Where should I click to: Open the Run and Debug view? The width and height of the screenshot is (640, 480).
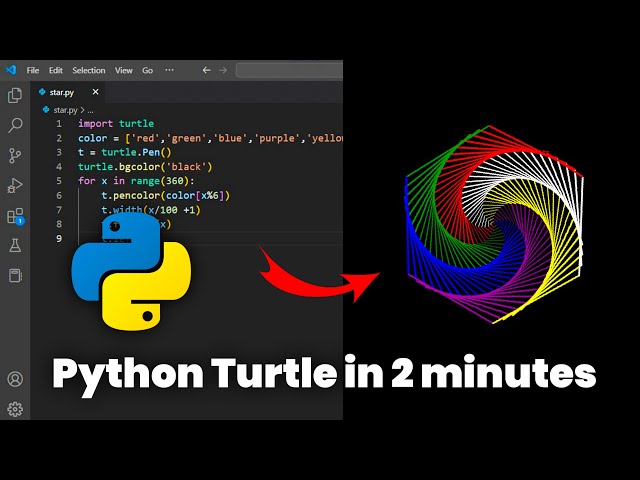pos(15,185)
